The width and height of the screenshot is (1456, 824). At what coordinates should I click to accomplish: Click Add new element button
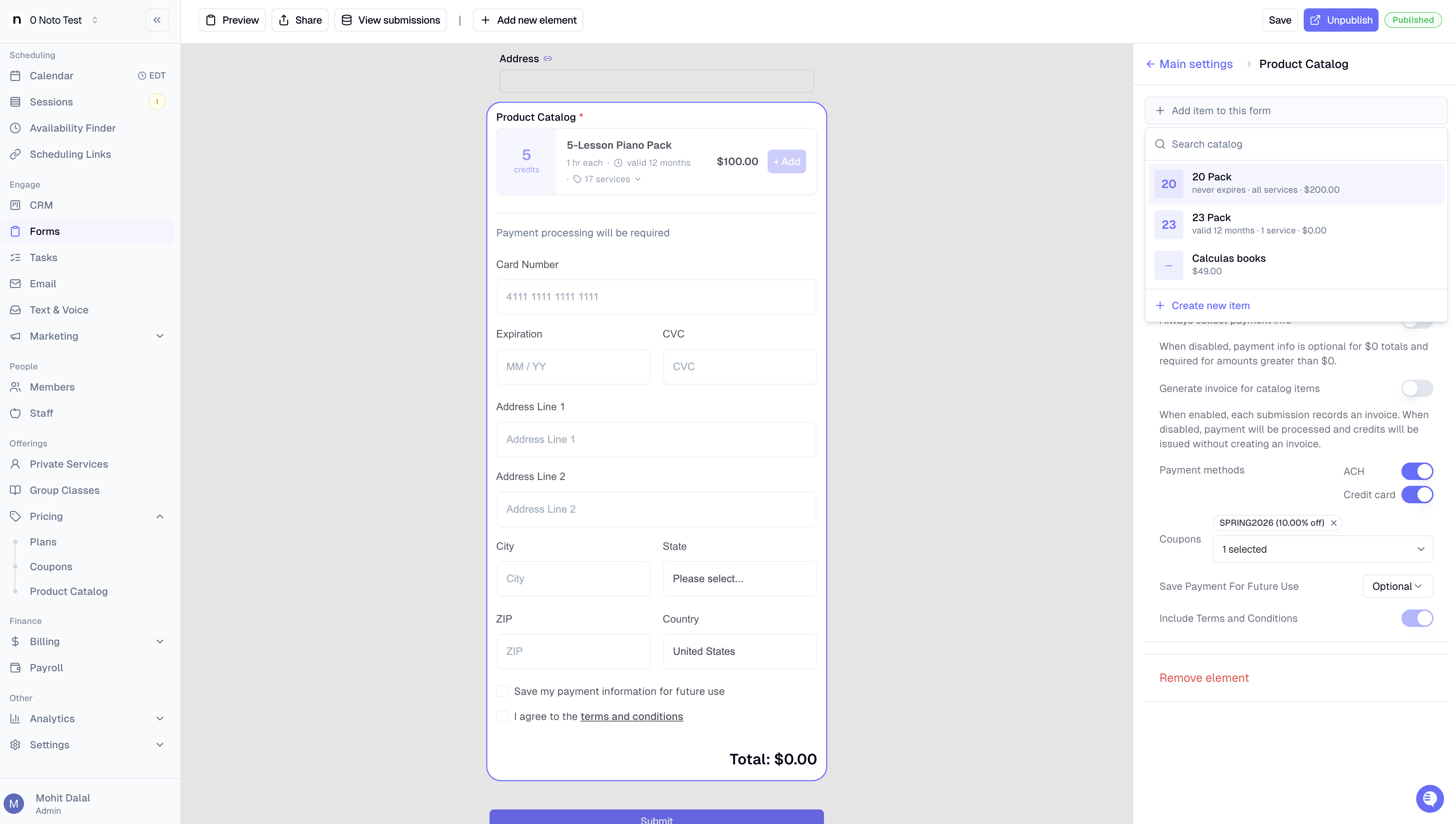(528, 20)
